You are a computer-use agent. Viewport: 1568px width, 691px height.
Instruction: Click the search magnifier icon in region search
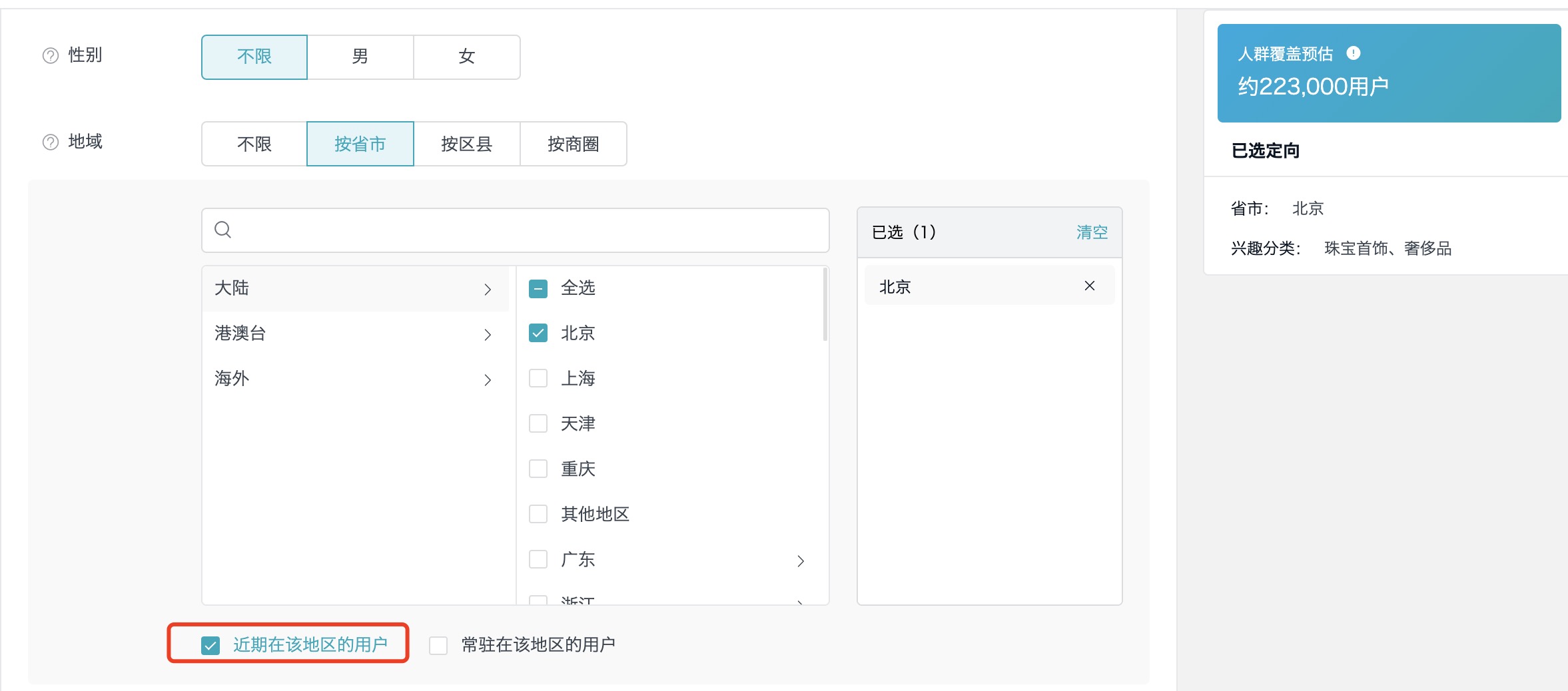pos(223,230)
